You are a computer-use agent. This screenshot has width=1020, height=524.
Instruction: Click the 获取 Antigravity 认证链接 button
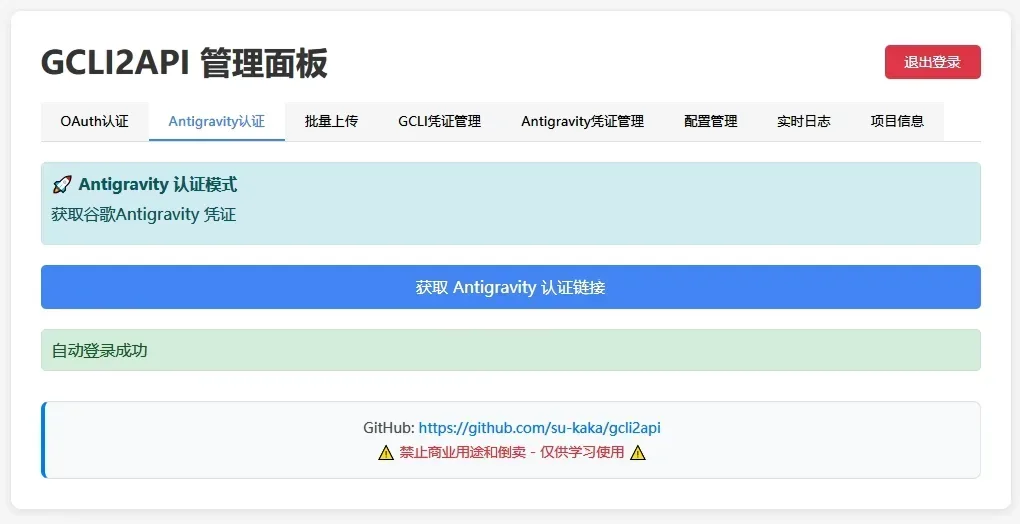510,287
